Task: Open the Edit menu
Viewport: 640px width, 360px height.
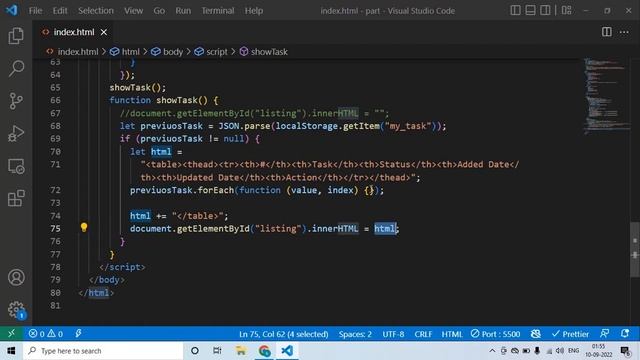Action: pyautogui.click(x=60, y=11)
